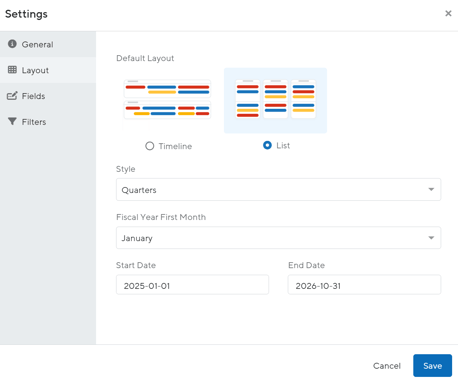The image size is (458, 382).
Task: Open the Style dropdown showing Quarters
Action: pyautogui.click(x=278, y=190)
